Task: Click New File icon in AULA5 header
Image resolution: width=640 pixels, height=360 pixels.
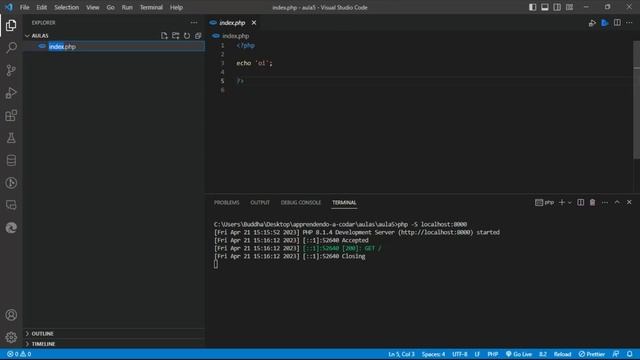Action: [164, 36]
